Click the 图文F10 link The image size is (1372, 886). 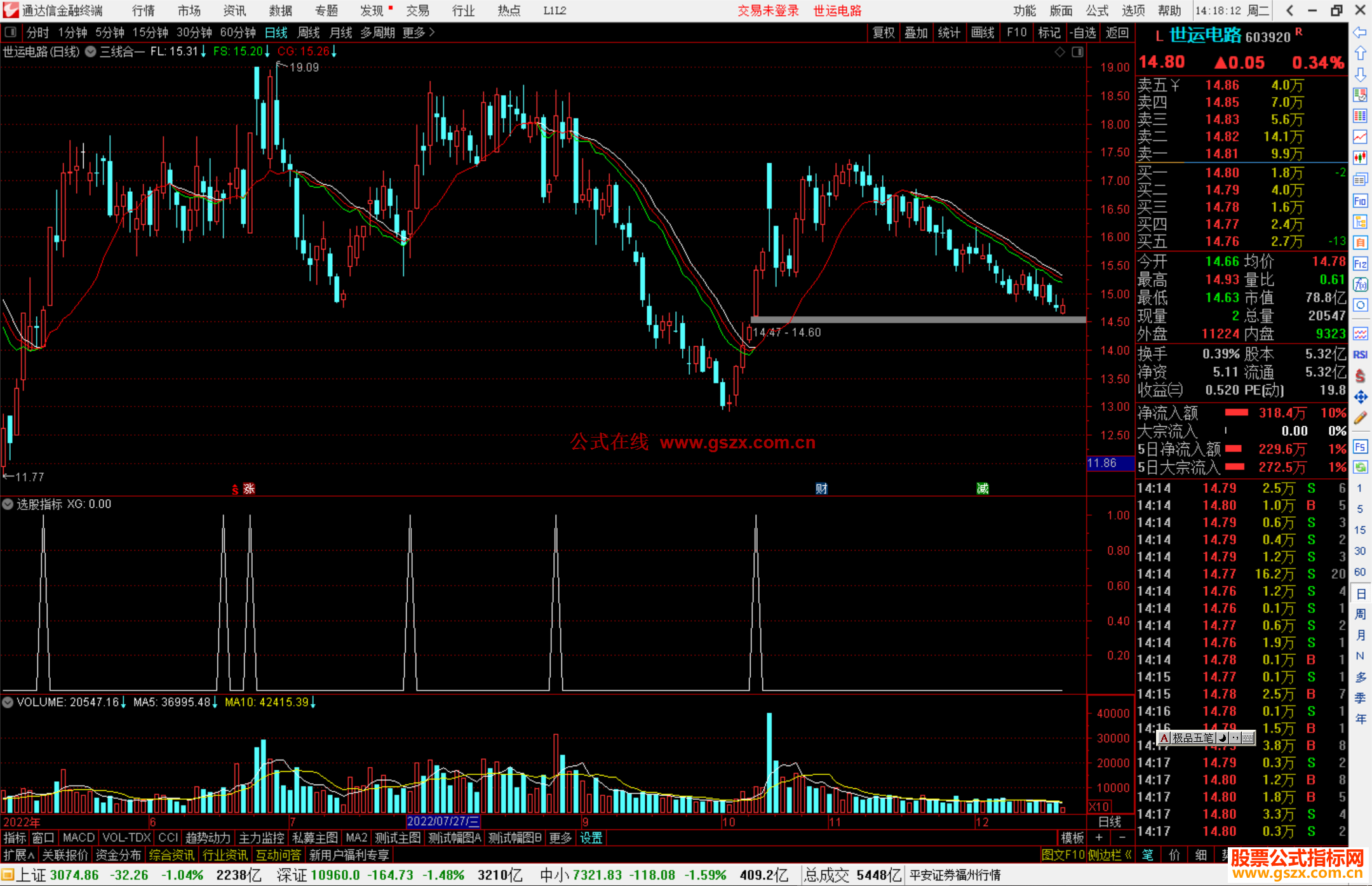1063,855
